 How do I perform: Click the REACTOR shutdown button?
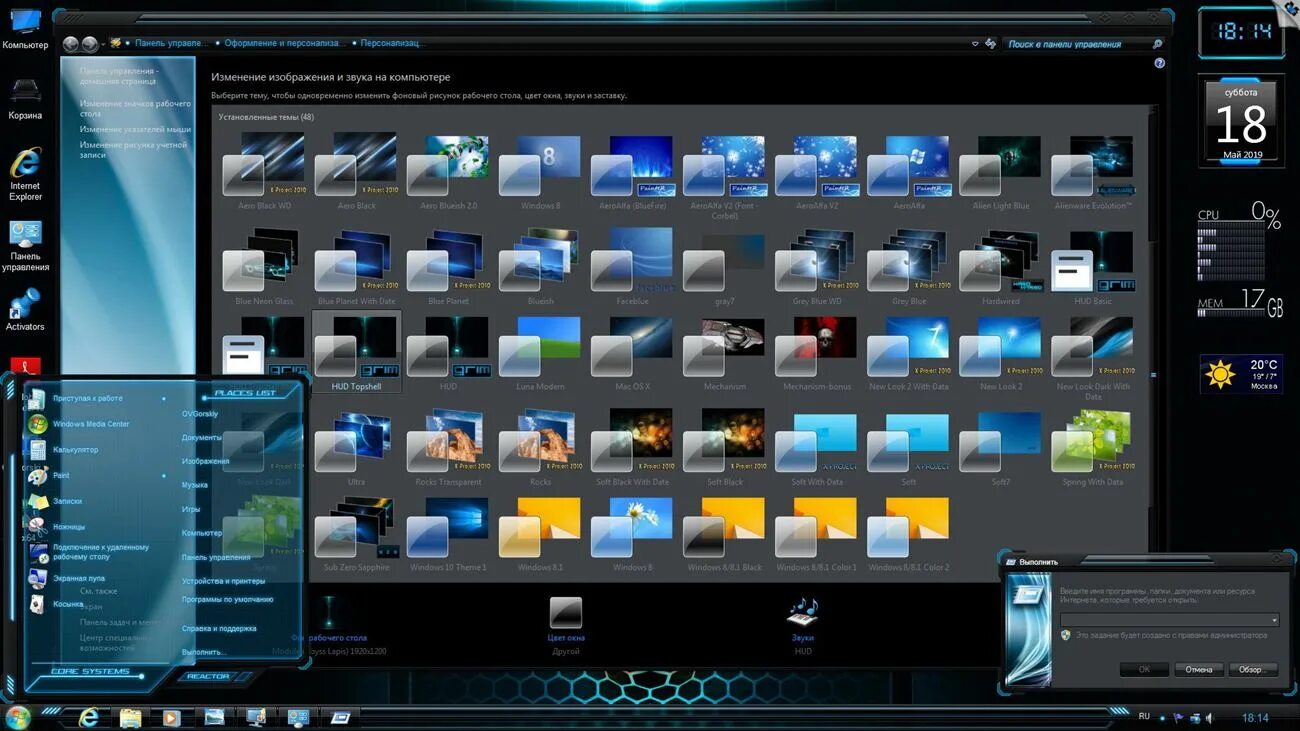pos(208,677)
